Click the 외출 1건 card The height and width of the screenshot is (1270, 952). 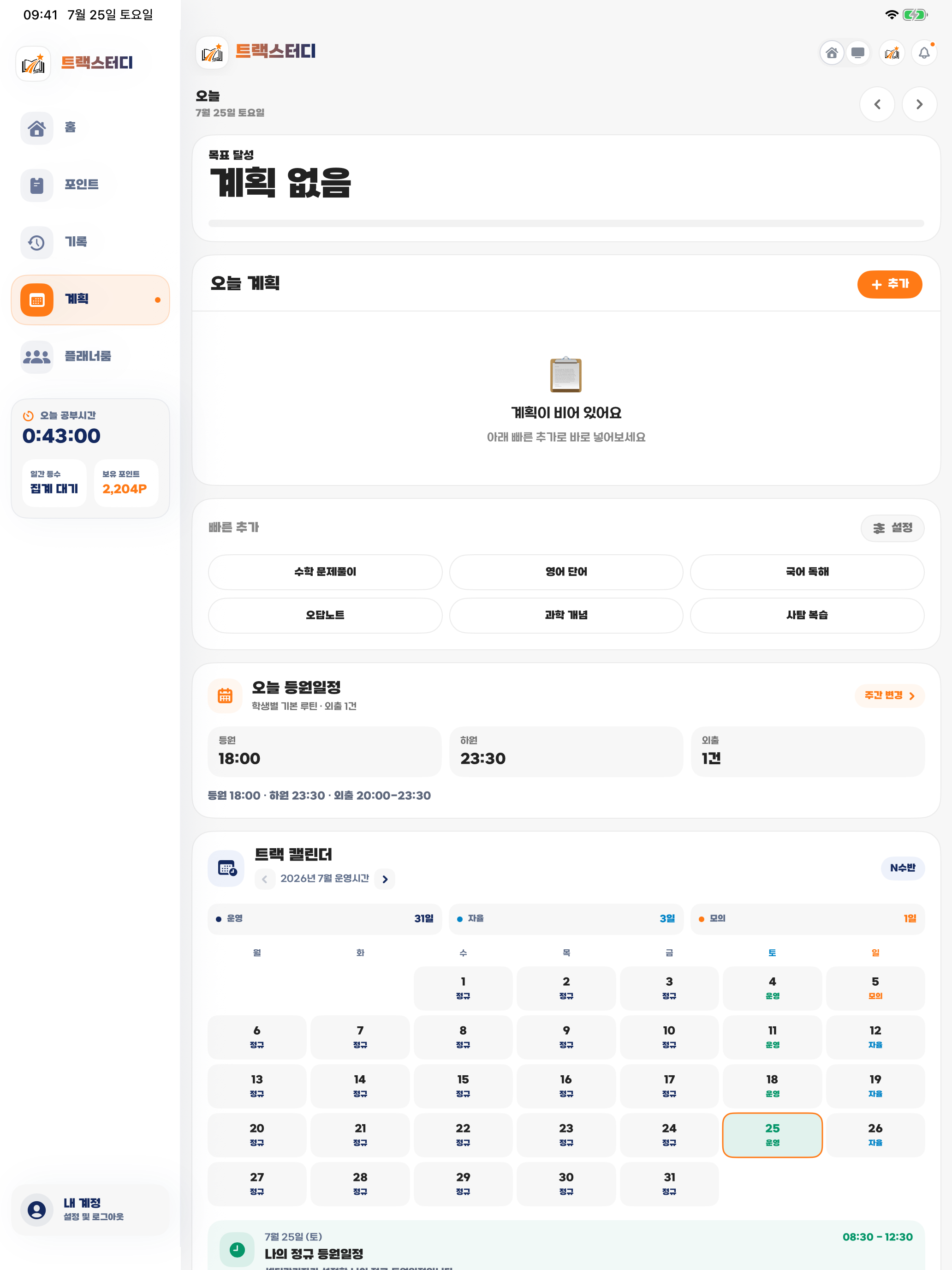click(x=807, y=752)
